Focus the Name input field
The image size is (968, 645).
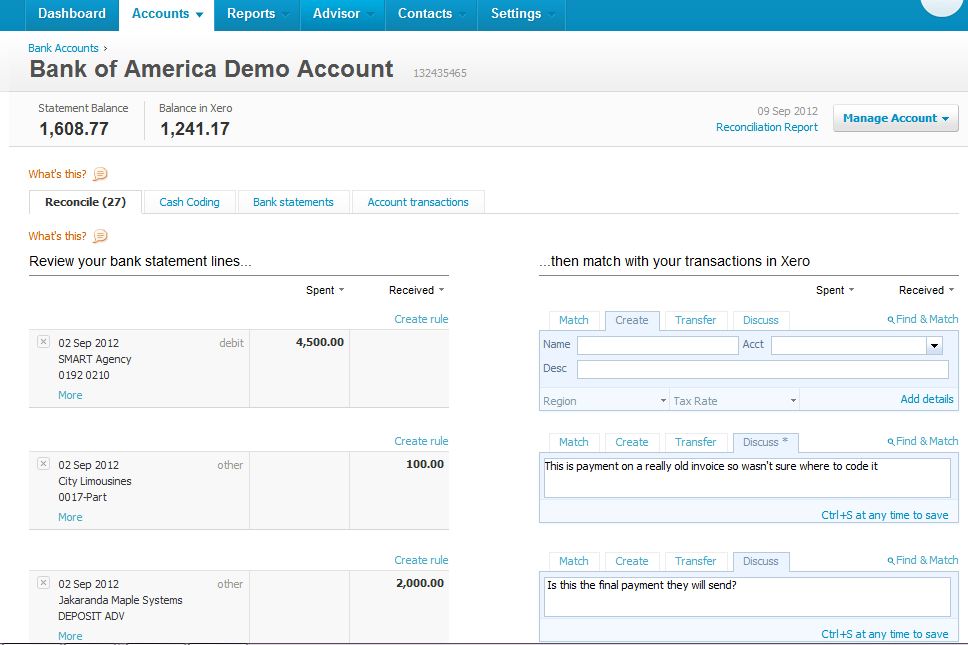click(657, 345)
